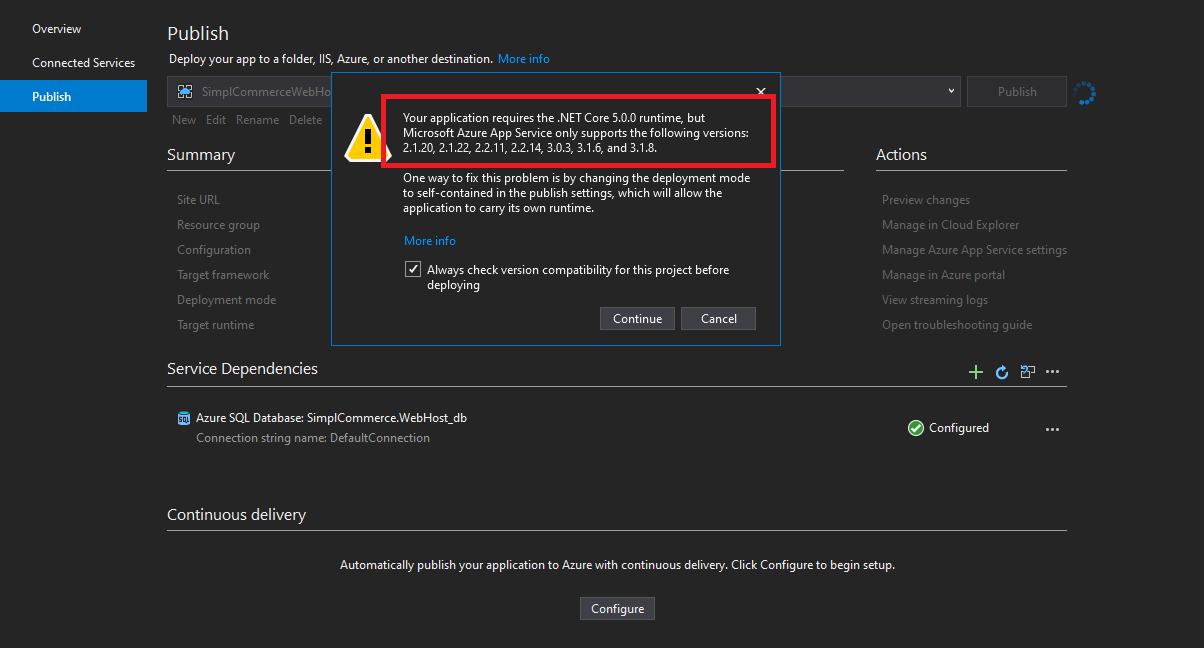
Task: Open the More info link inside the dialog
Action: coord(429,240)
